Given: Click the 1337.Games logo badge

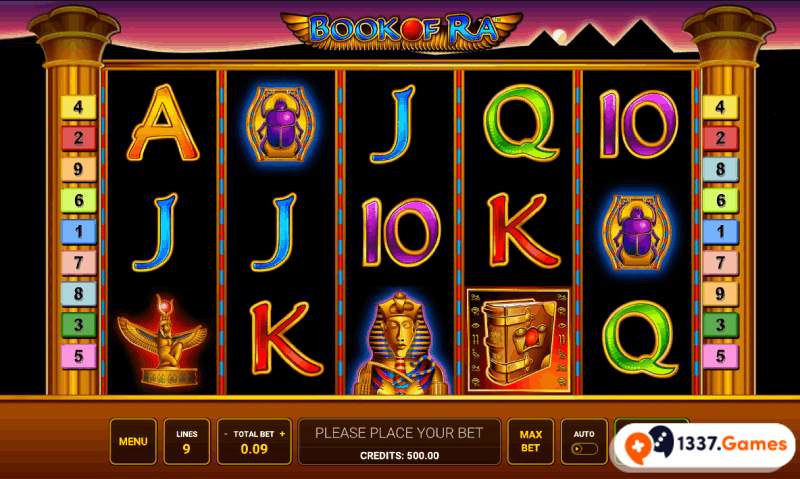Looking at the screenshot, I should click(704, 444).
